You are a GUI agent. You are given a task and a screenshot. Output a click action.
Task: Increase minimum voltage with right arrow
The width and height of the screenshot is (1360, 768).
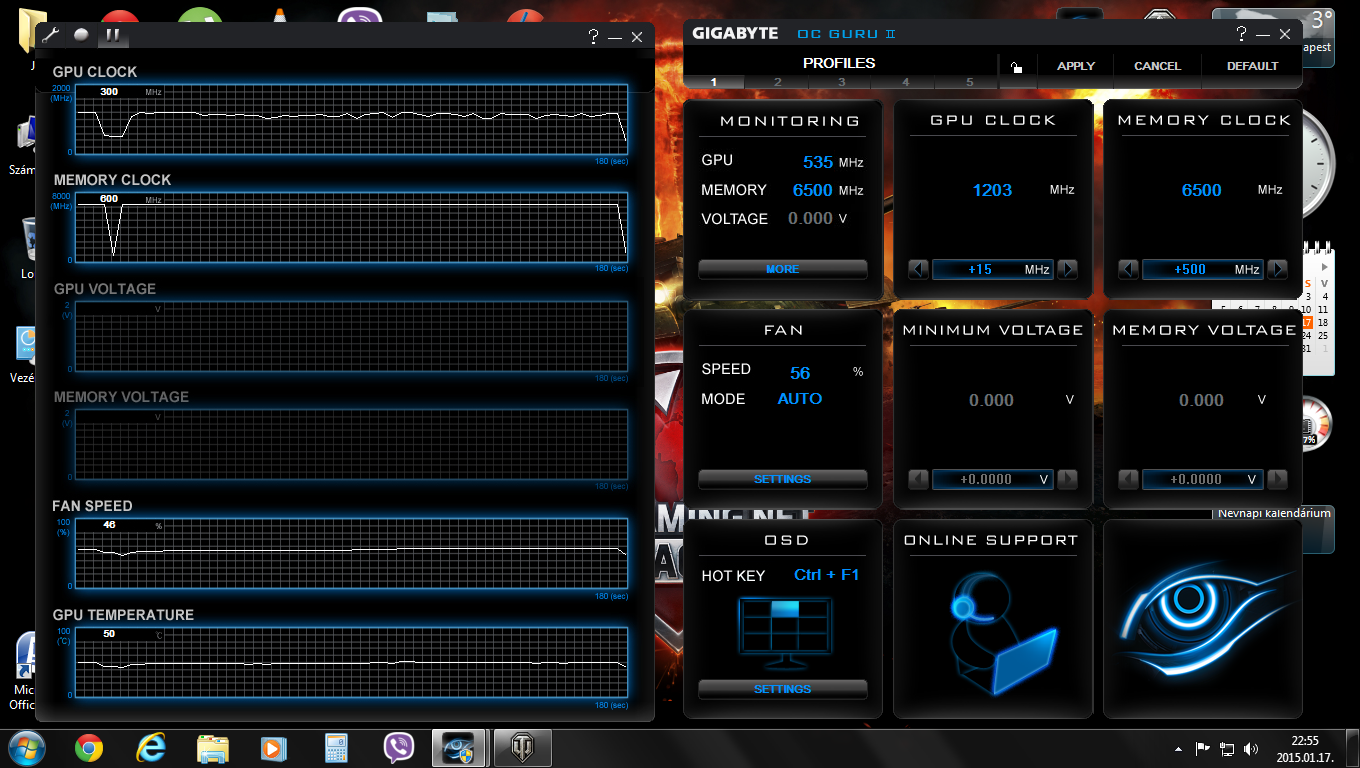[1067, 479]
